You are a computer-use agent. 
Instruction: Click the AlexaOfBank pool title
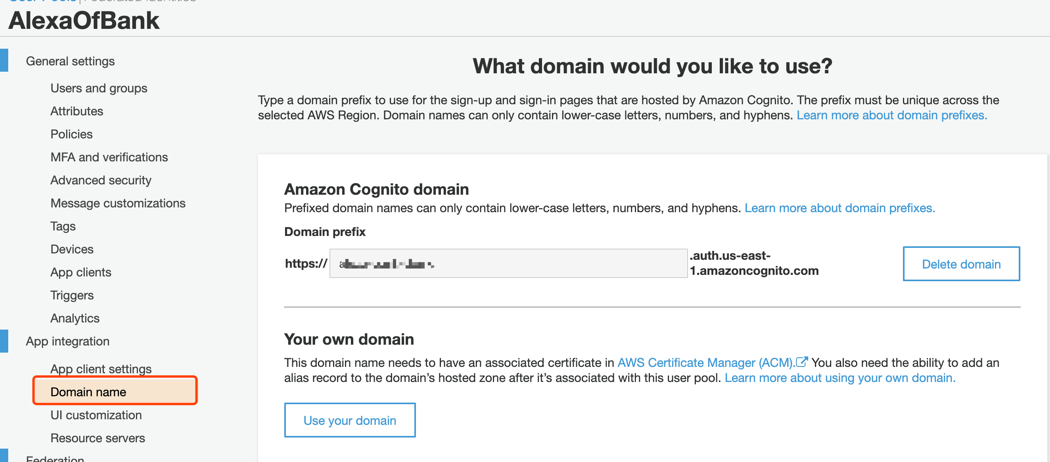coord(84,21)
